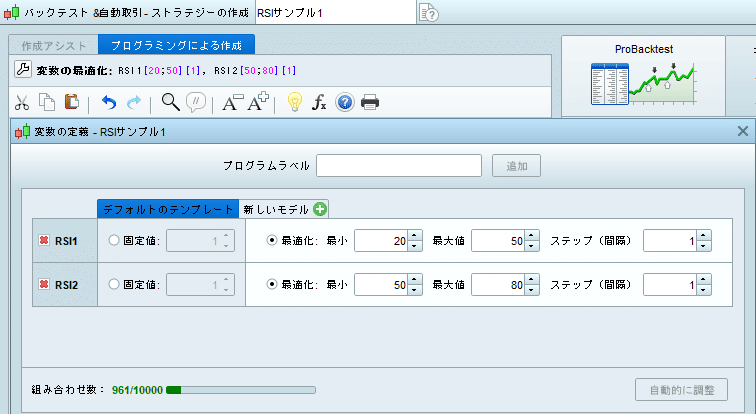Click the RSI1 variable name label
This screenshot has width=756, height=414.
tap(66, 240)
